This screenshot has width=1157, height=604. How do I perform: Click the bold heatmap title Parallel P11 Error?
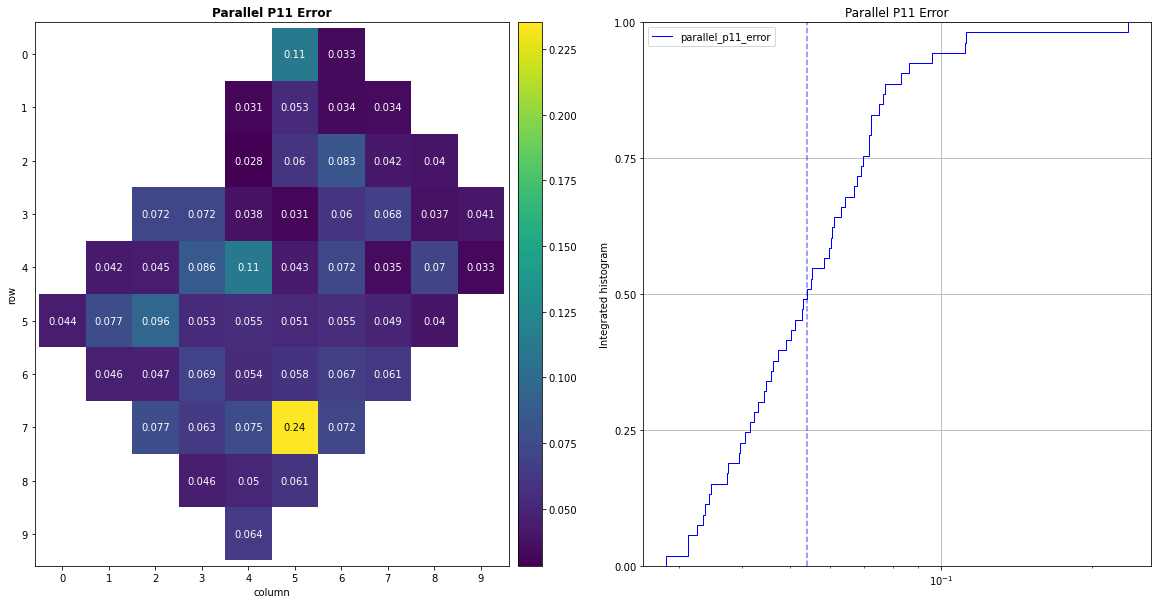pos(272,13)
